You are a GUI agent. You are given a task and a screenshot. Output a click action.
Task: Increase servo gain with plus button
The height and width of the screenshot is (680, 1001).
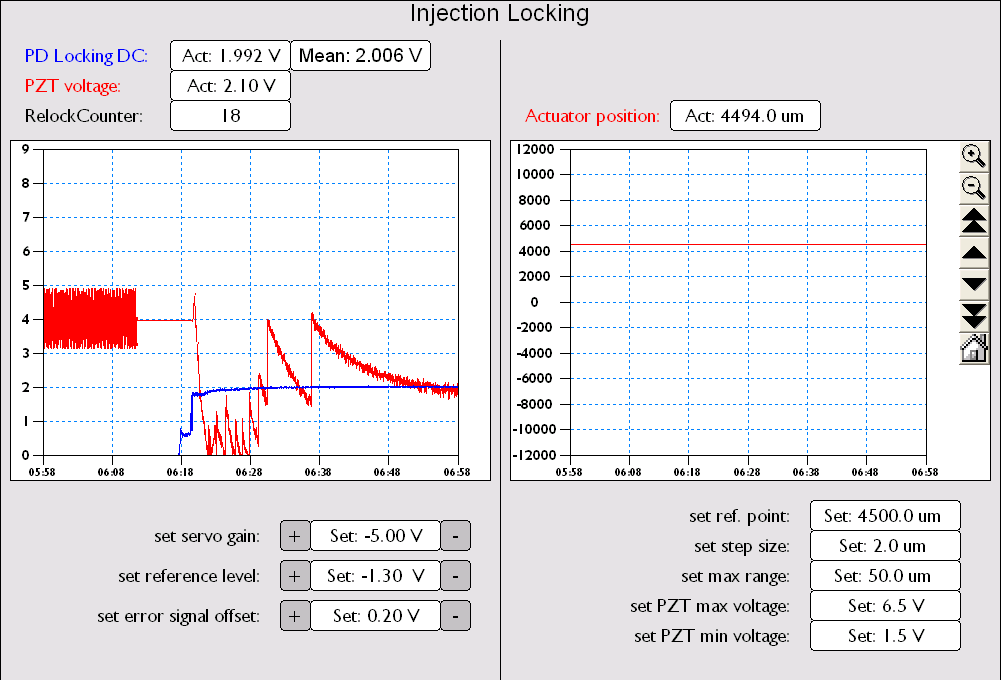click(295, 536)
